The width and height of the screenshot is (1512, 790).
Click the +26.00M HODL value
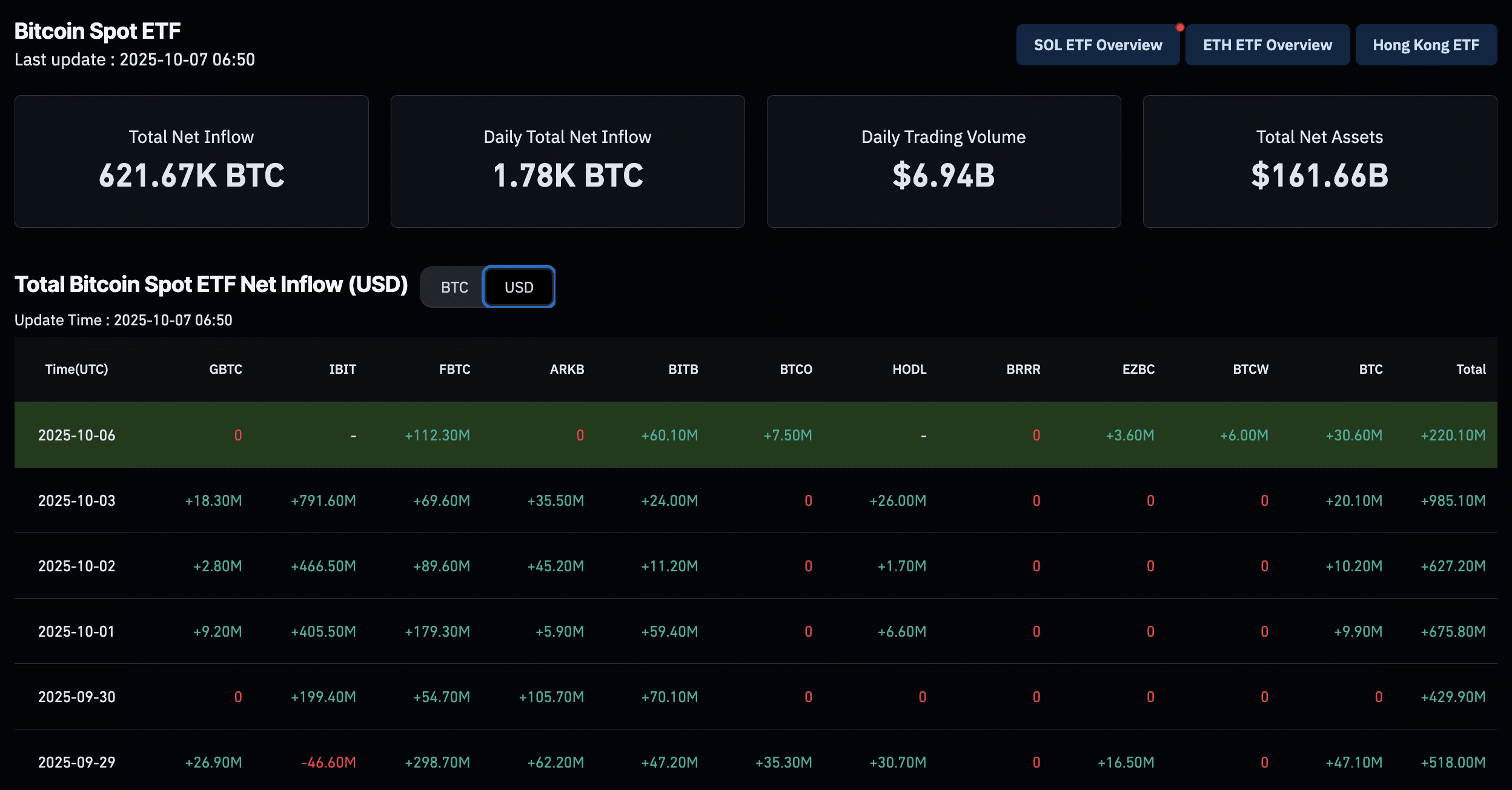click(898, 501)
